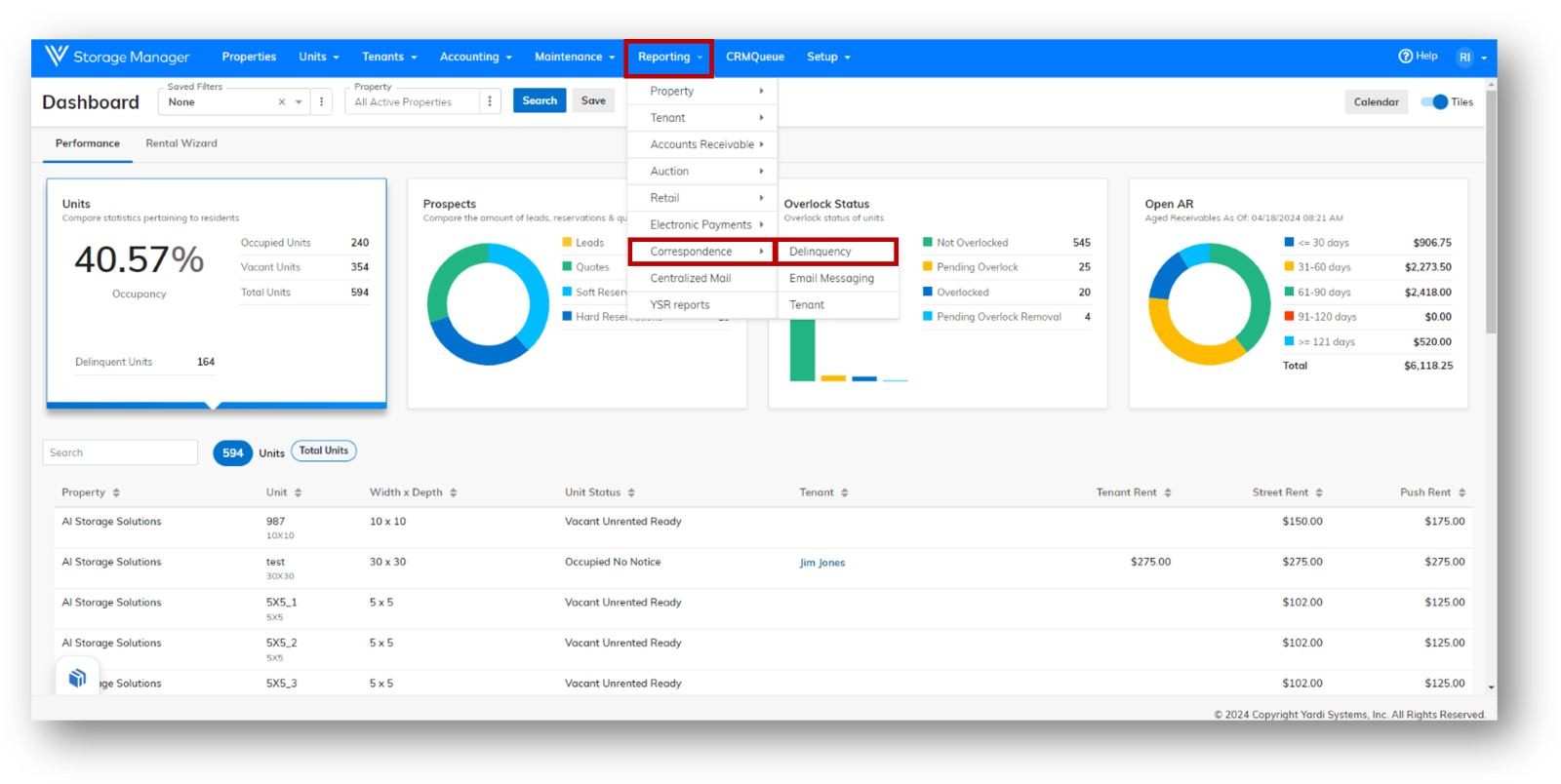The height and width of the screenshot is (784, 1561).
Task: Click the floating blue box widget icon
Action: (77, 678)
